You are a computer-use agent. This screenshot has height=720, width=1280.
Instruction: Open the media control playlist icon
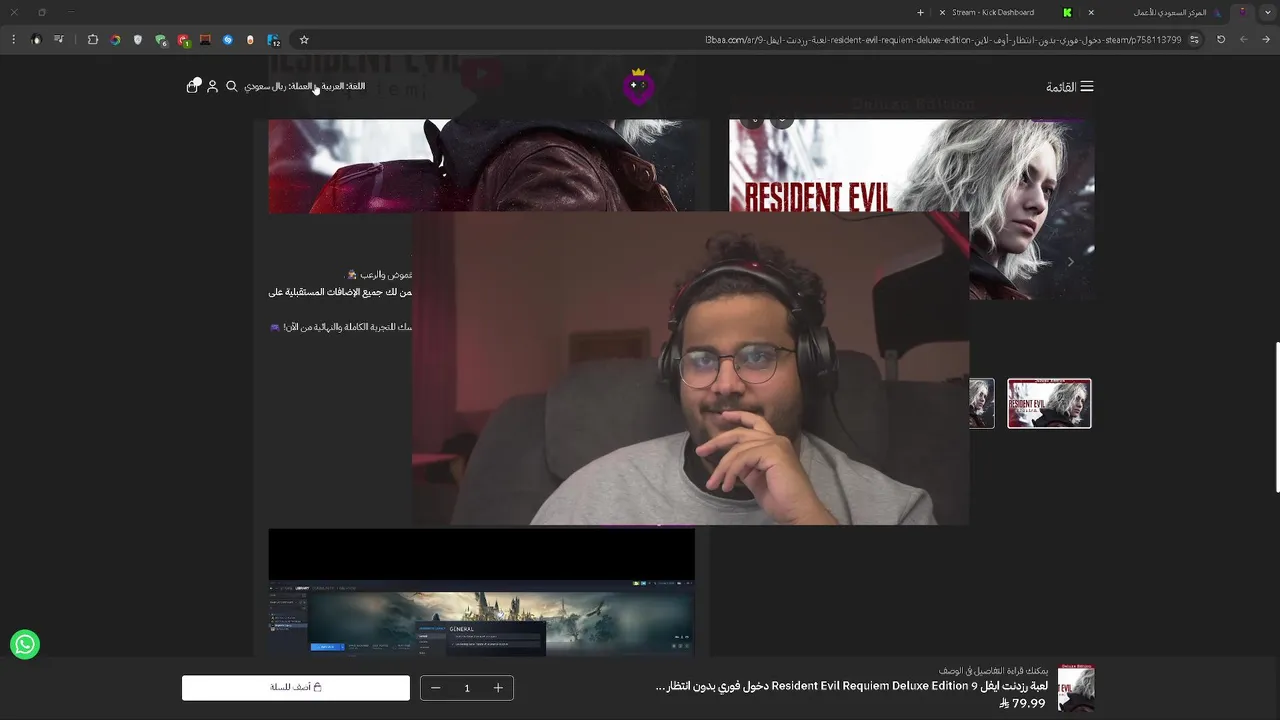(59, 40)
